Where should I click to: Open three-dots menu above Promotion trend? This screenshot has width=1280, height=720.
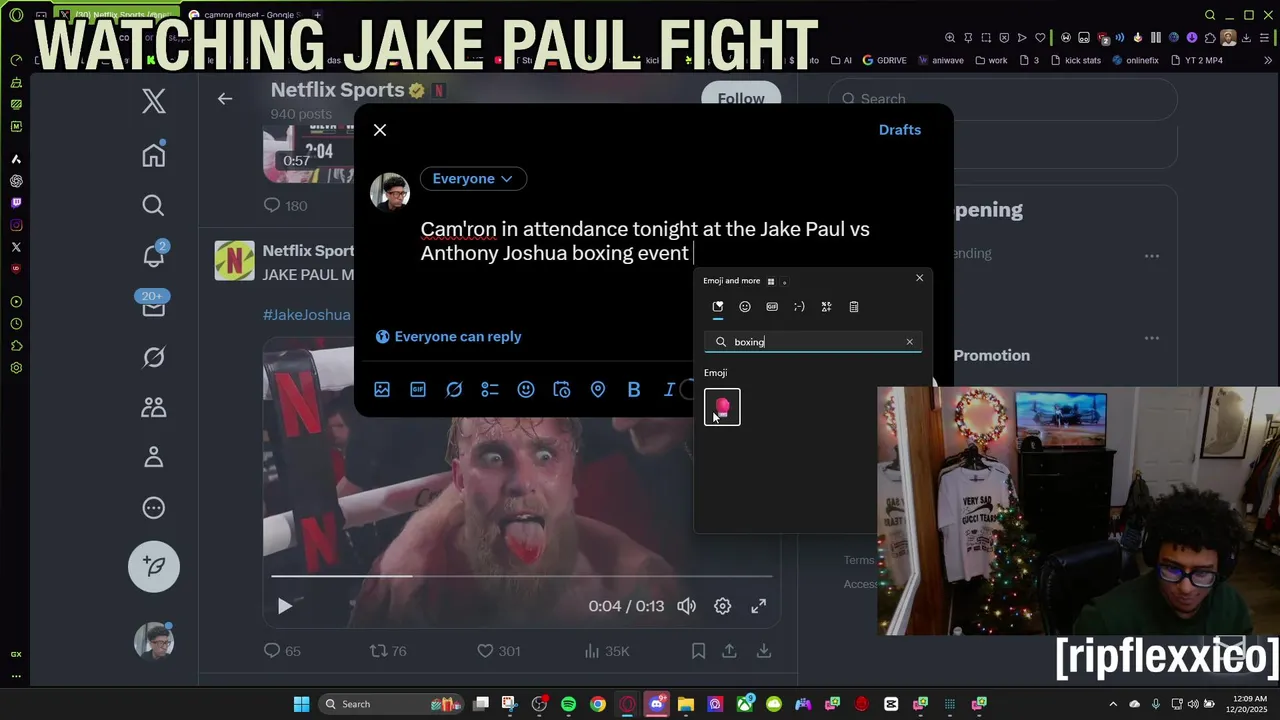(x=1151, y=338)
